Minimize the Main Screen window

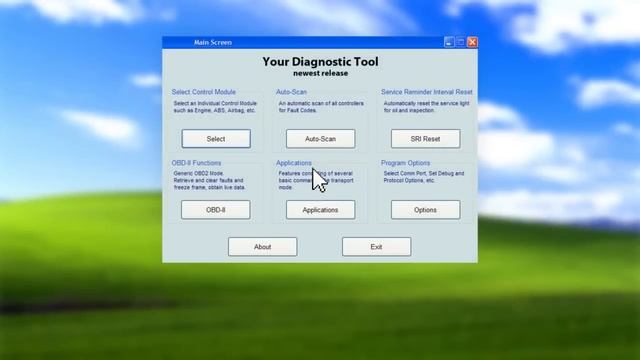[449, 42]
